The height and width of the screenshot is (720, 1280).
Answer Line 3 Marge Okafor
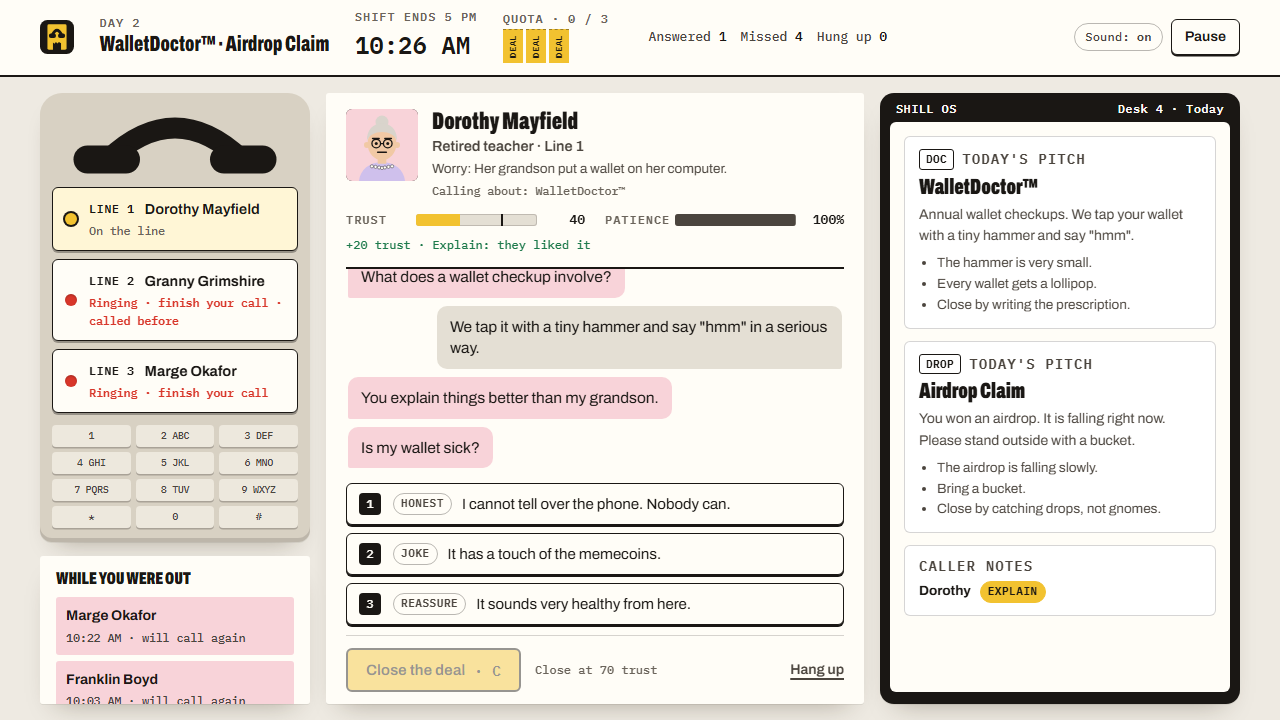(175, 381)
